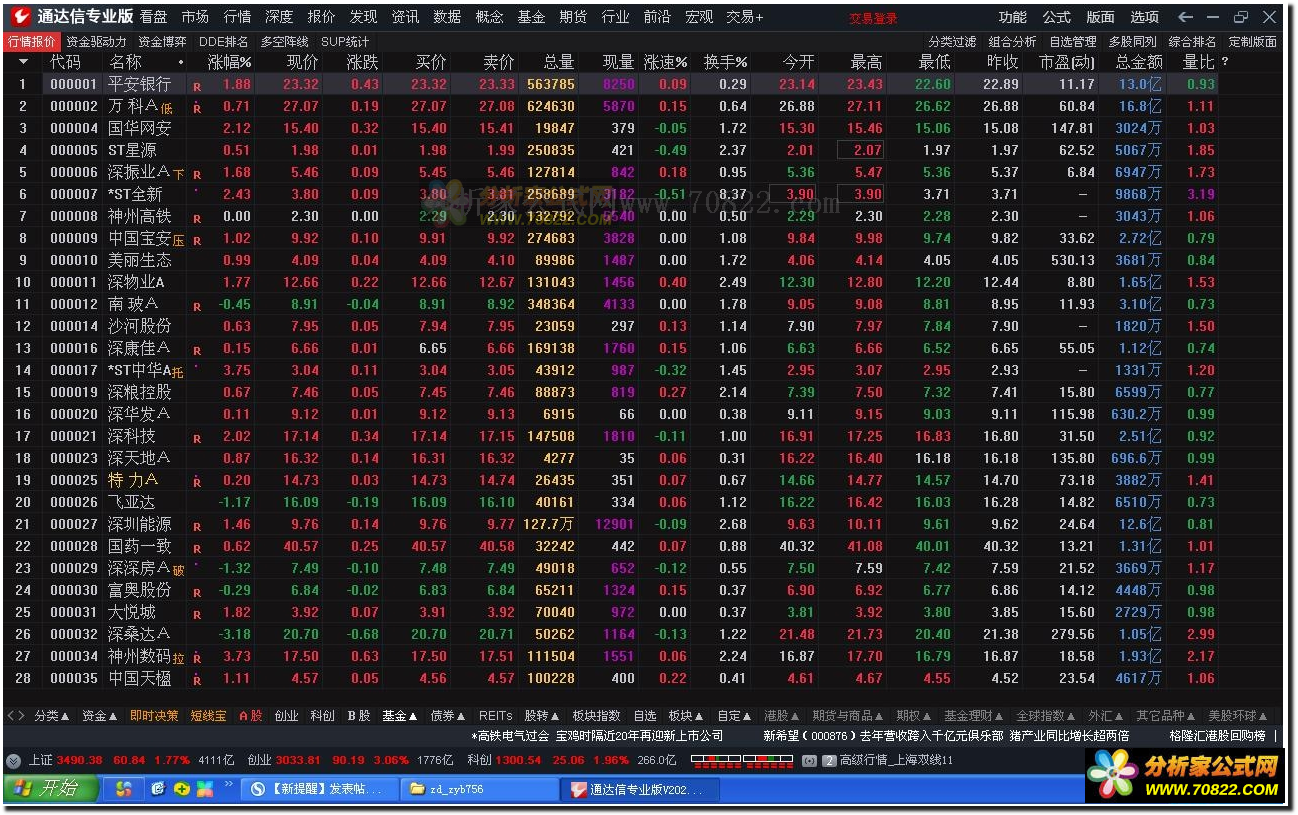Click 高级行情_上海双线11 server status text
This screenshot has width=1298, height=815.
point(897,761)
